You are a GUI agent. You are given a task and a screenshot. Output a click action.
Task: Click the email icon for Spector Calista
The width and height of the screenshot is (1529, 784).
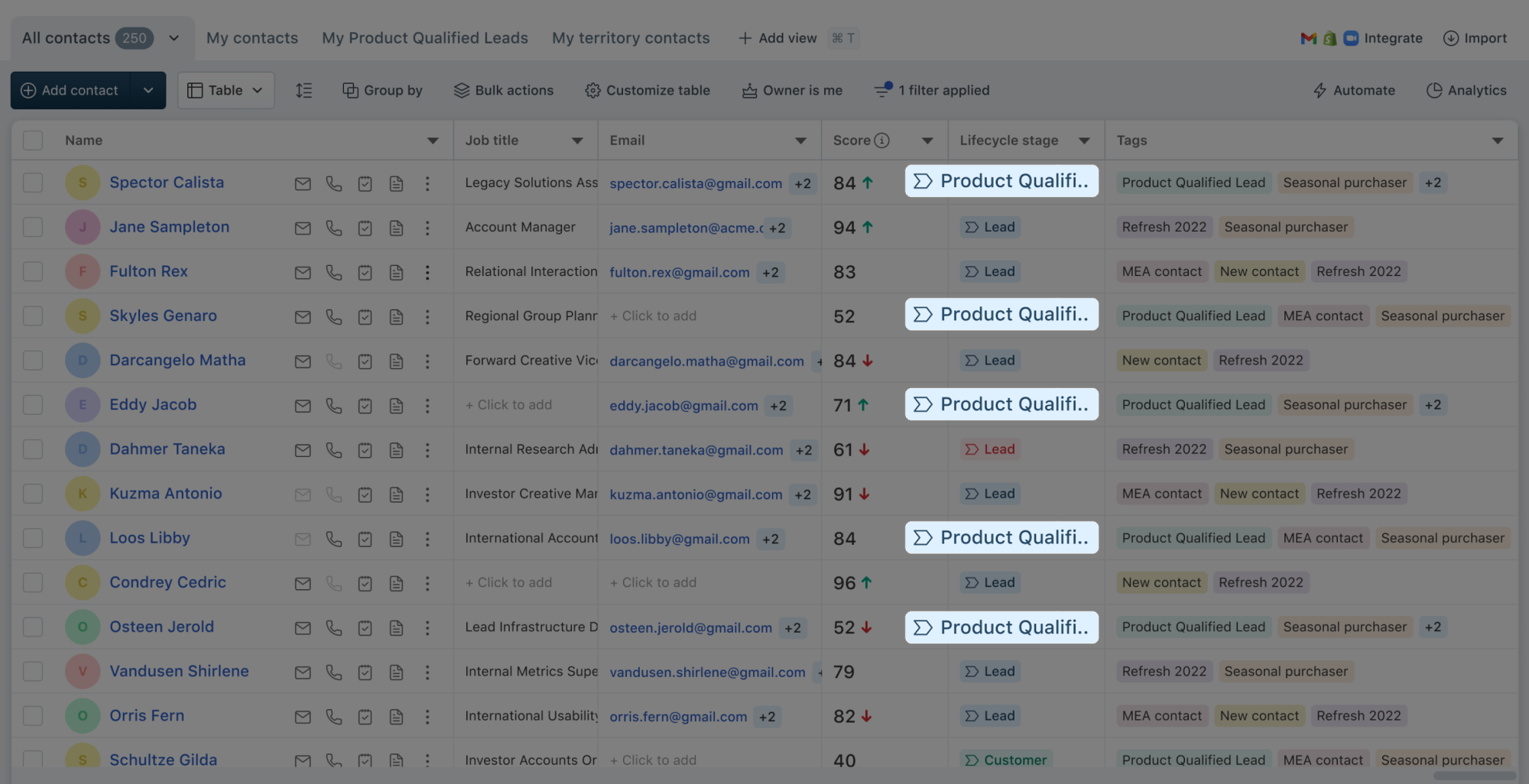(x=303, y=183)
